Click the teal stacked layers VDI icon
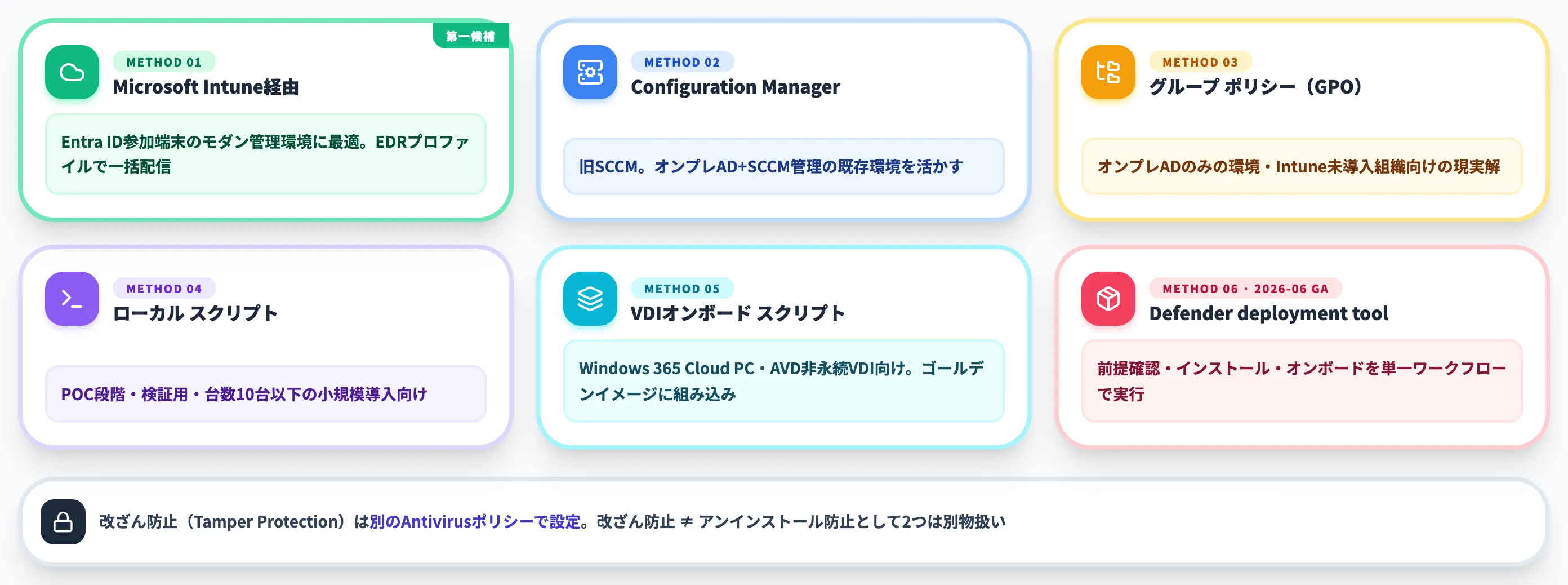 pos(590,299)
